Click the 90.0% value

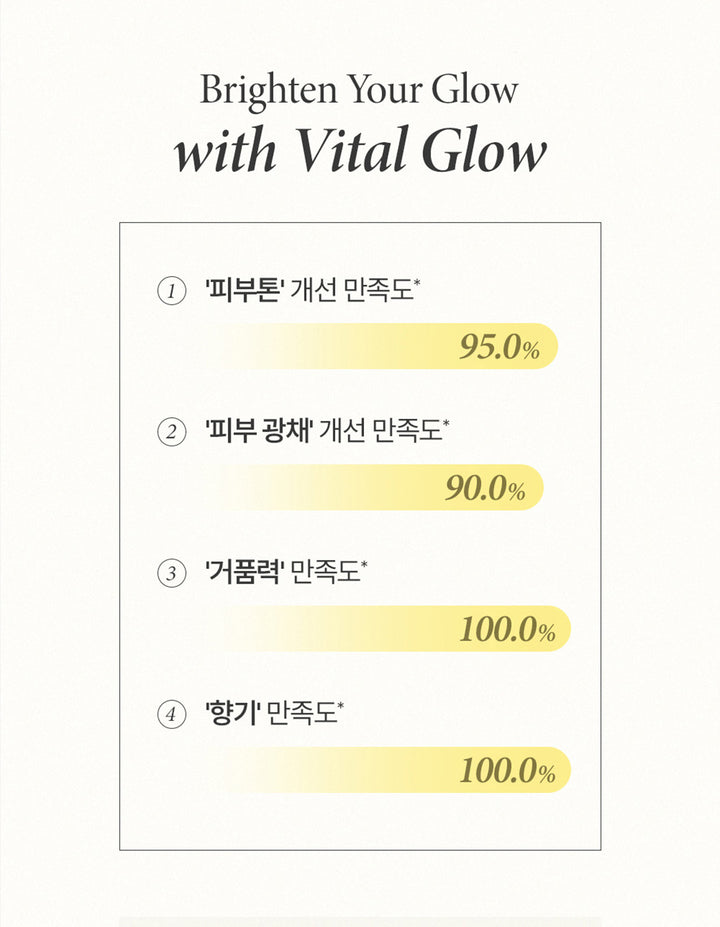[485, 488]
